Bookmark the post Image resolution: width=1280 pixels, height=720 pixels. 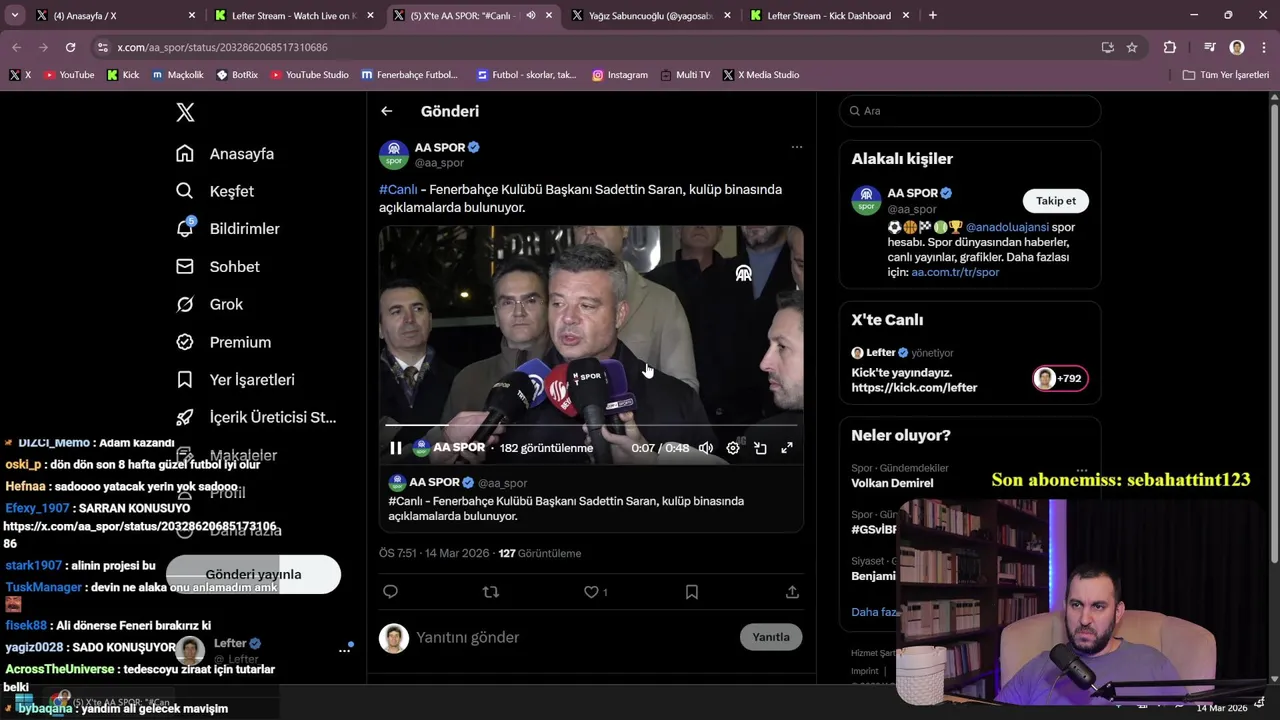[691, 592]
